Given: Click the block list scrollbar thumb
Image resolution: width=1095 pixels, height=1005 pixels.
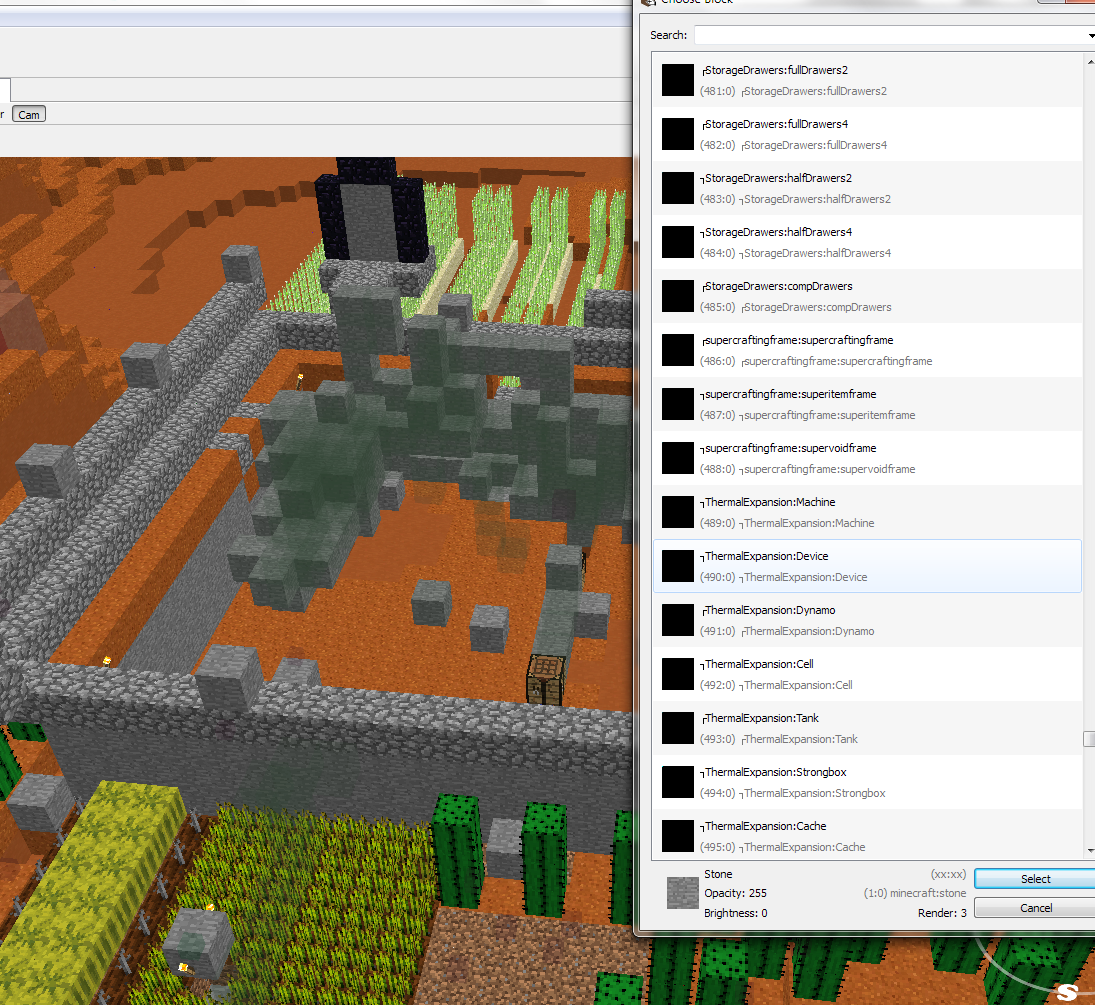Looking at the screenshot, I should click(x=1089, y=739).
